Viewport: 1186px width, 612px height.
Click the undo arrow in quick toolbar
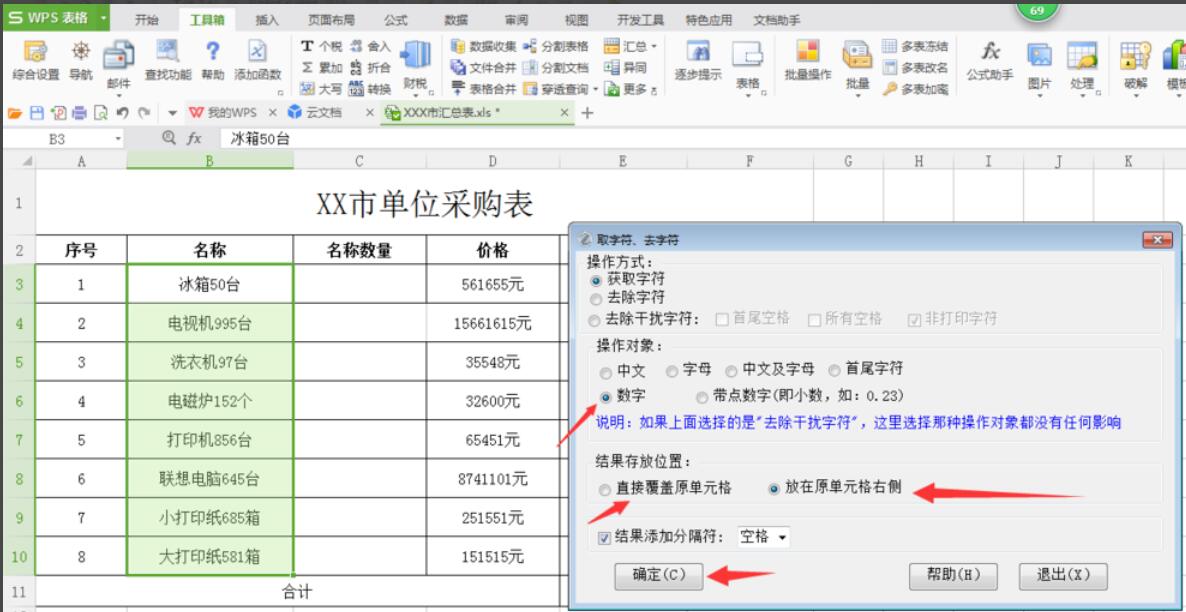click(123, 113)
